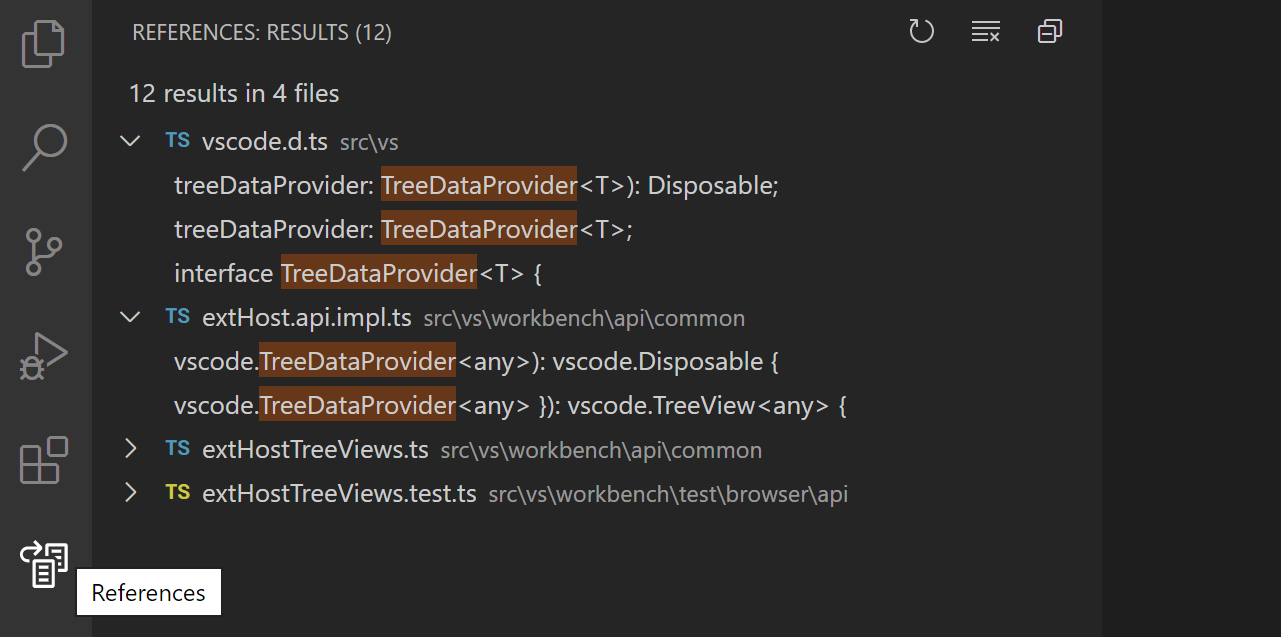Select the vscode.TreeView result in extHost.api.impl.ts

[499, 405]
